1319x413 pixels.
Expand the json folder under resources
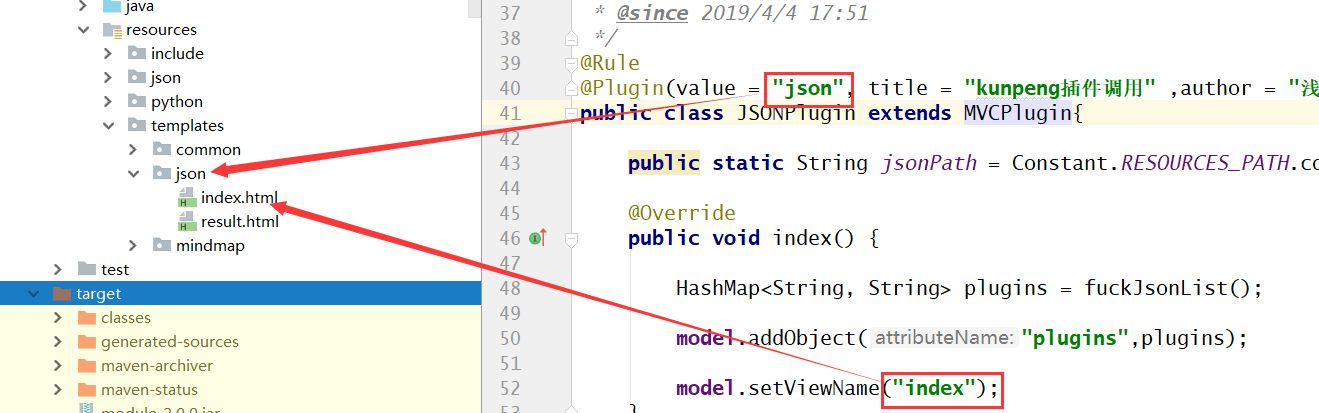(108, 78)
